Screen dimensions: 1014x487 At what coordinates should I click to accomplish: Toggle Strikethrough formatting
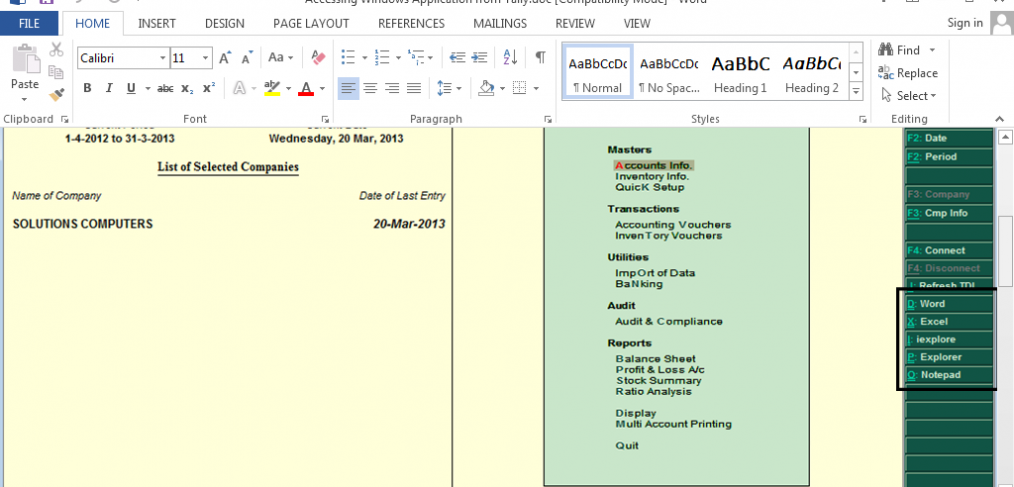[x=166, y=88]
